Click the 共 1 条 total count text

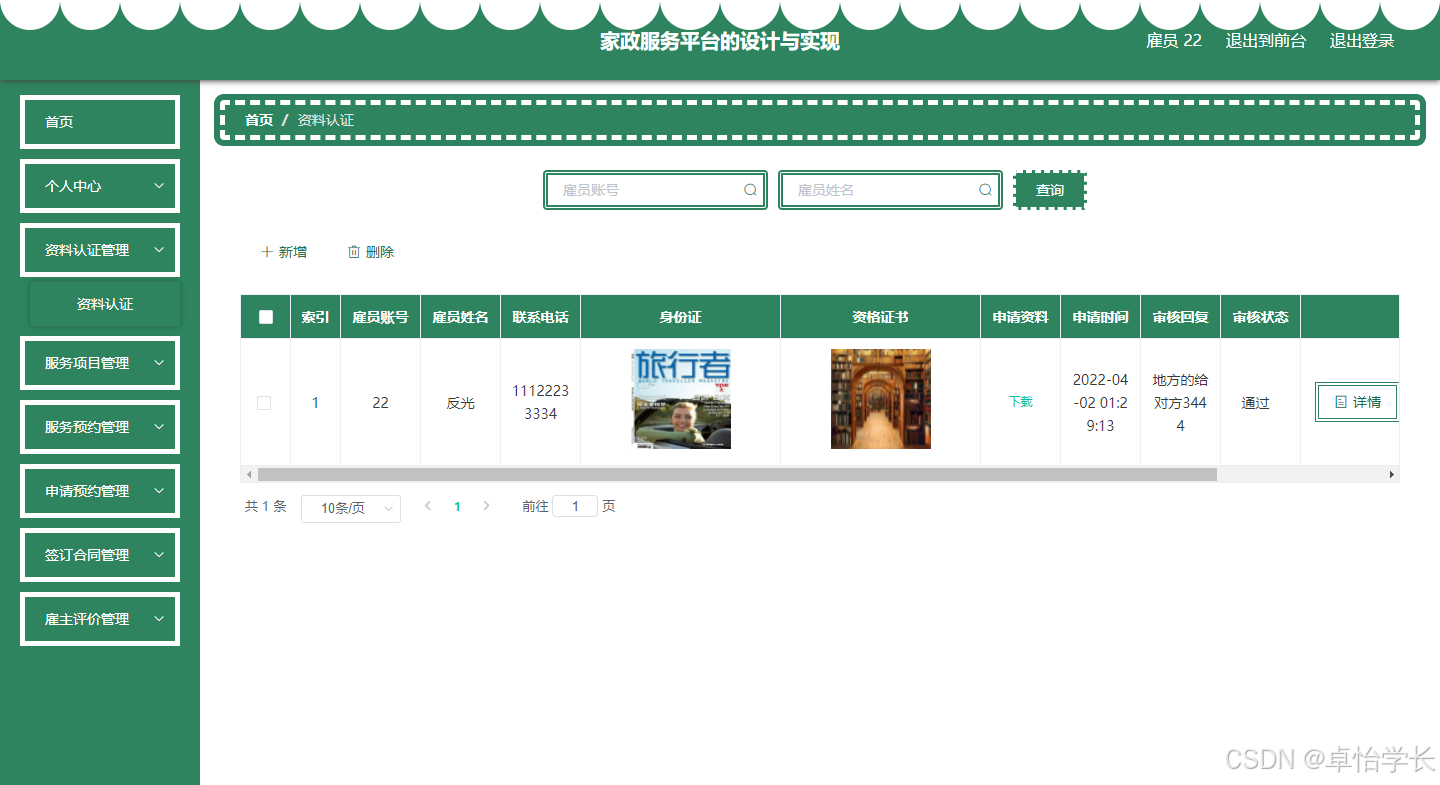(265, 506)
